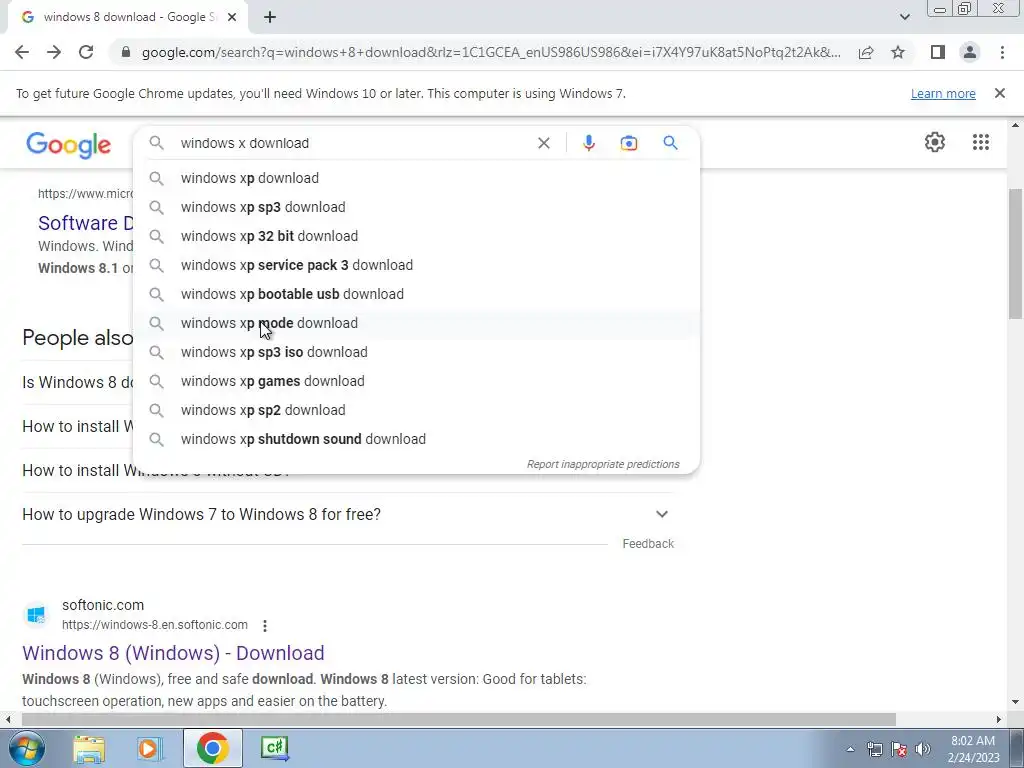Dismiss the Chrome update notice bar
Image resolution: width=1024 pixels, height=768 pixels.
click(1000, 93)
